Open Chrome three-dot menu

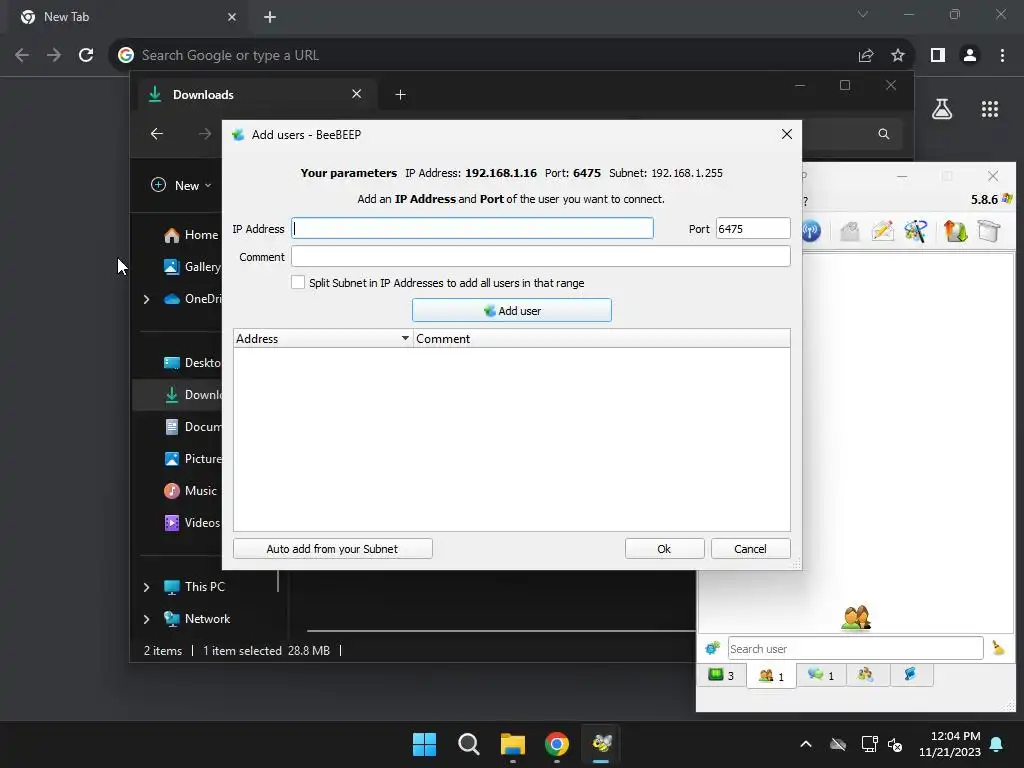(x=1002, y=56)
